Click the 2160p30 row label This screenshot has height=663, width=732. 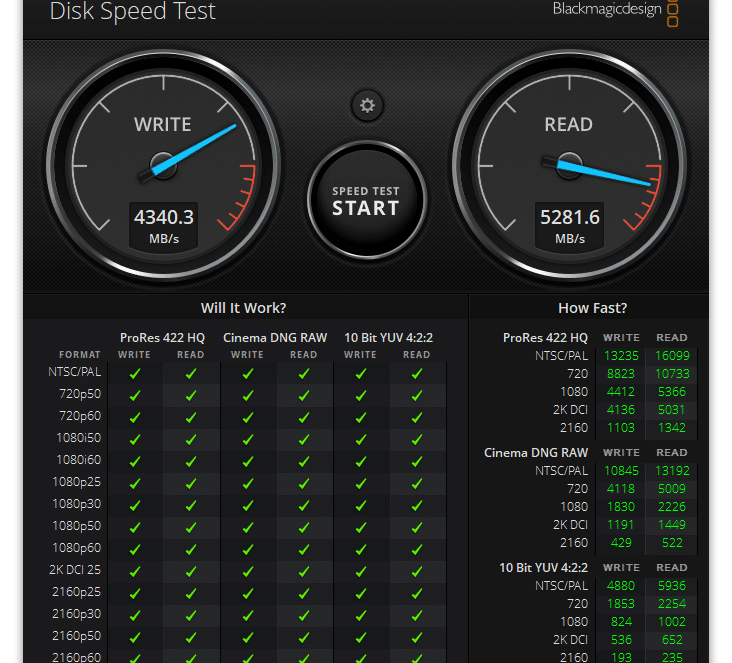pyautogui.click(x=77, y=614)
